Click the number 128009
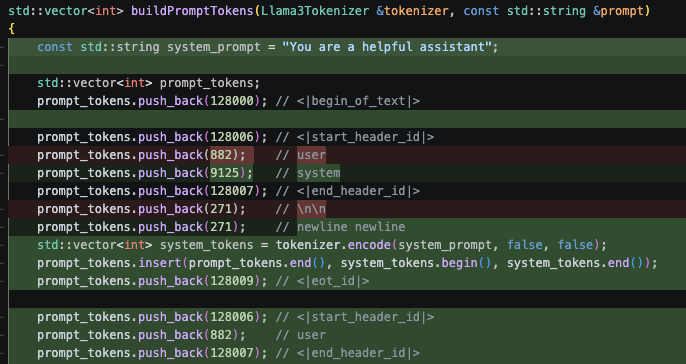 click(x=232, y=280)
